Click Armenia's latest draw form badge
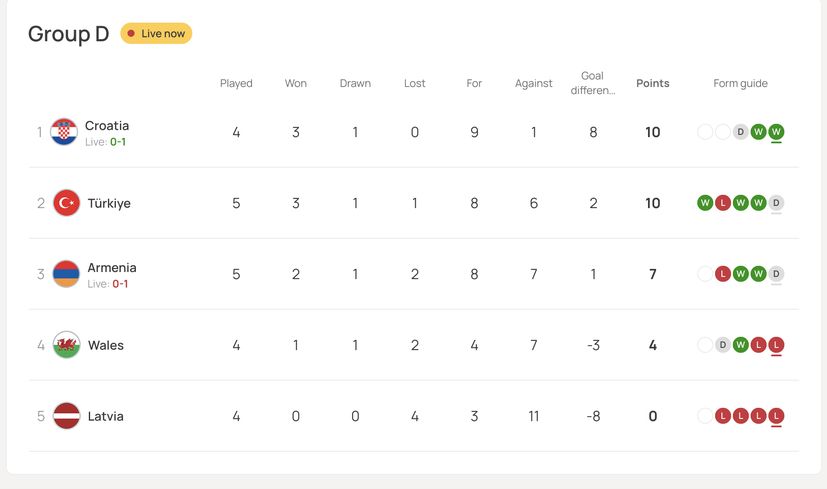Image resolution: width=827 pixels, height=489 pixels. coord(776,274)
